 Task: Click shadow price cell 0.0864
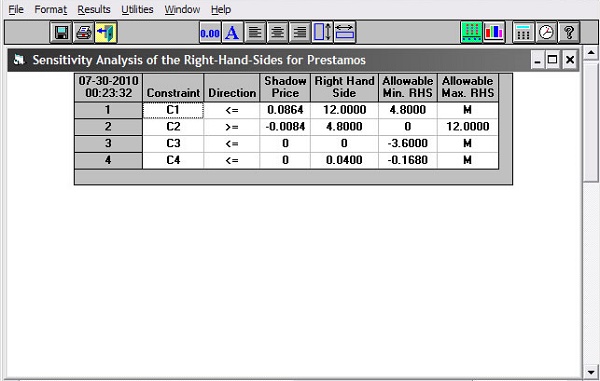(285, 110)
